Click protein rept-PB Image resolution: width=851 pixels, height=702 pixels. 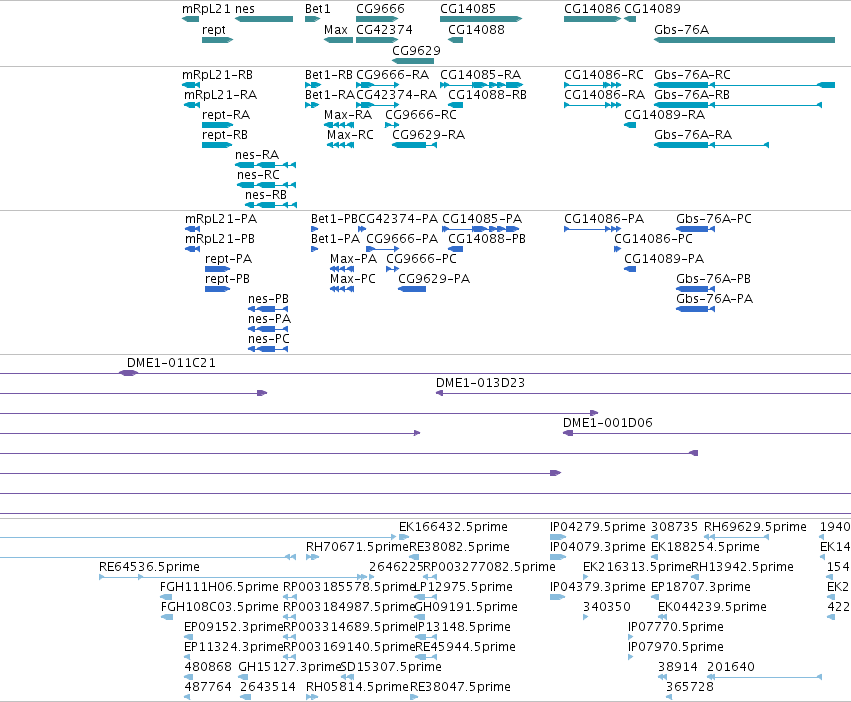point(227,279)
